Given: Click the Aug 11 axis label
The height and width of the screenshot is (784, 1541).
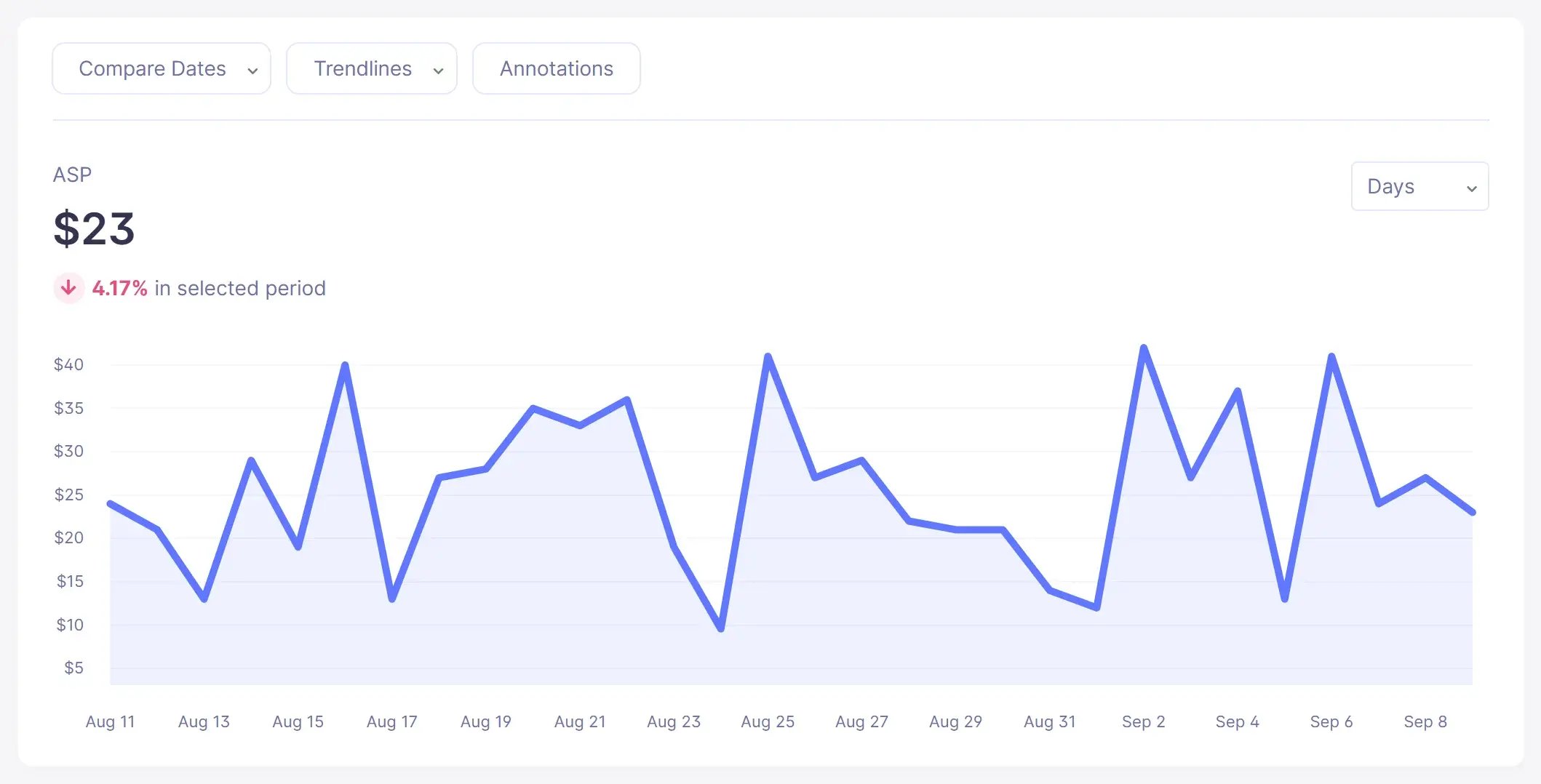Looking at the screenshot, I should [x=110, y=721].
